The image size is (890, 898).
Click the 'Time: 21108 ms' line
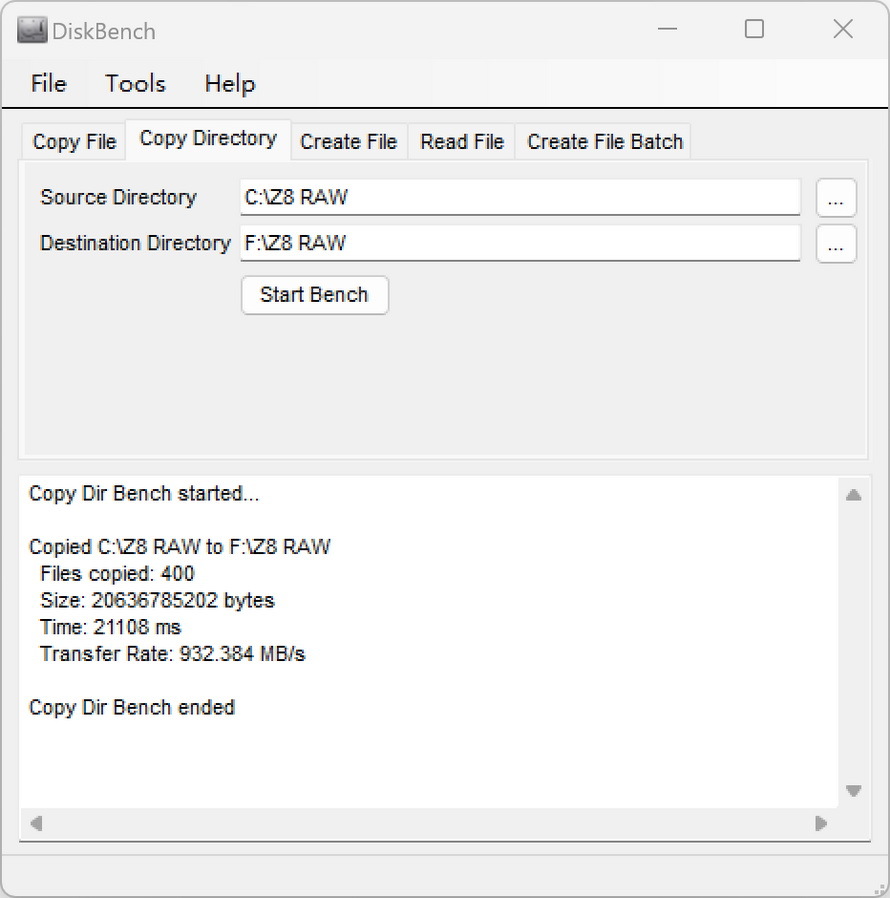[x=111, y=627]
